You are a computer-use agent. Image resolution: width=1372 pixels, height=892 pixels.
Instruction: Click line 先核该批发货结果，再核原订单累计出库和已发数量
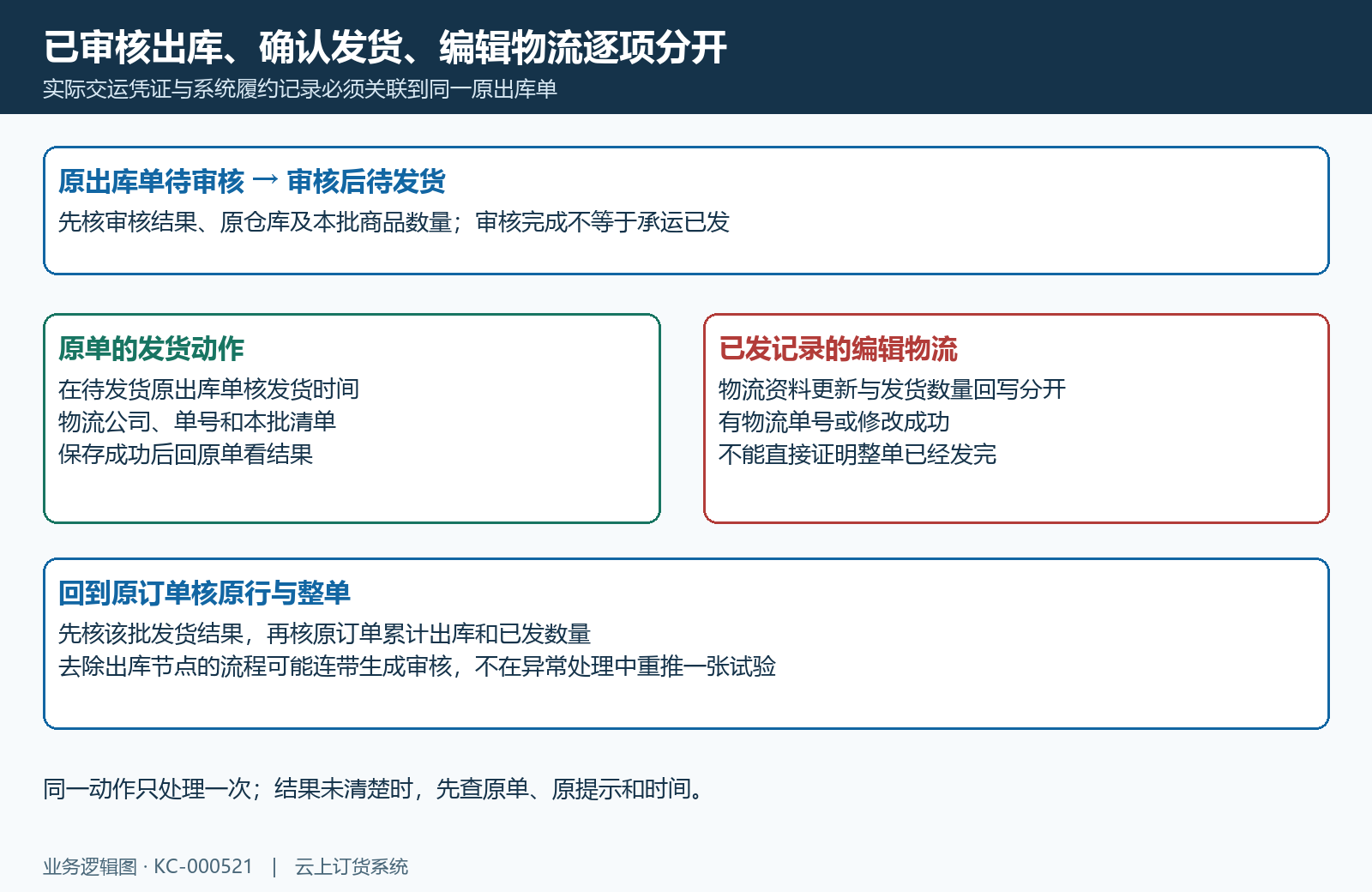click(324, 634)
